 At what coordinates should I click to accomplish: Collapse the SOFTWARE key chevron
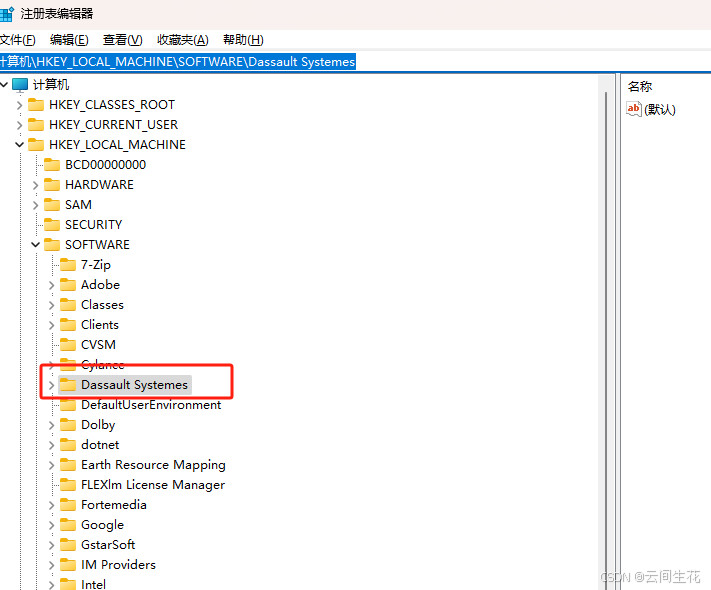coord(35,245)
